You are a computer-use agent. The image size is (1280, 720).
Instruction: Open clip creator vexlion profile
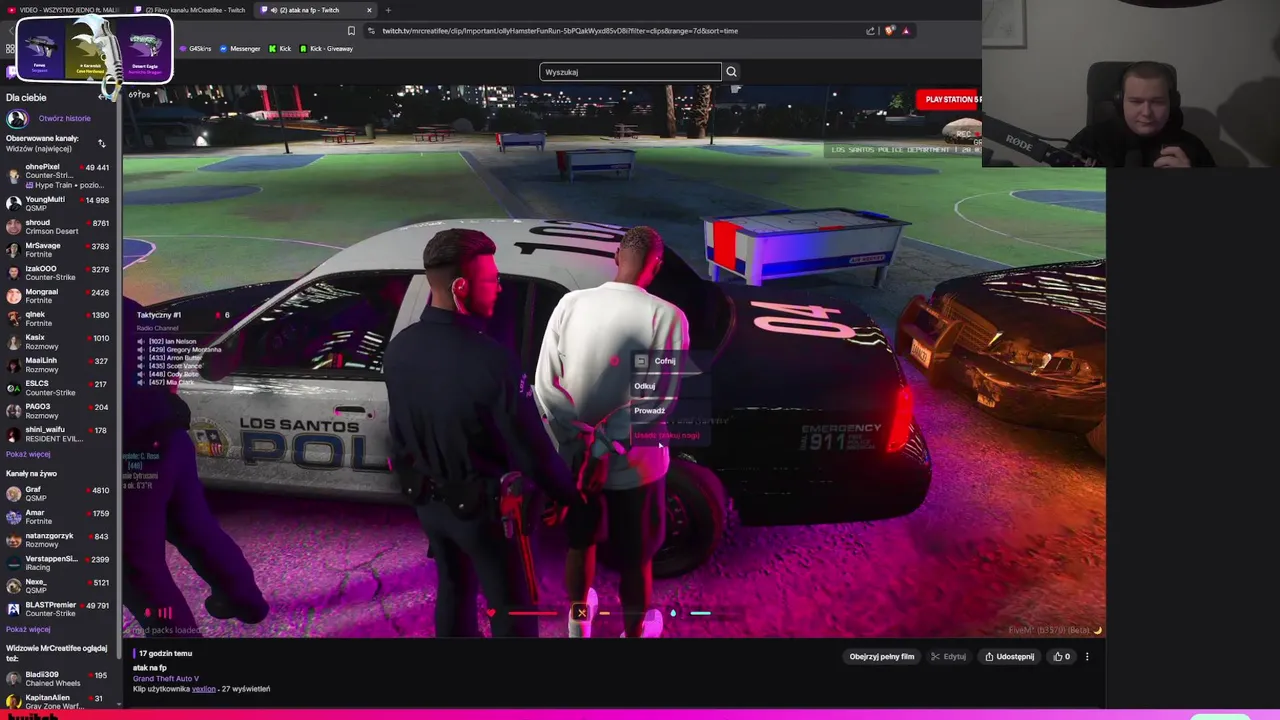[204, 689]
